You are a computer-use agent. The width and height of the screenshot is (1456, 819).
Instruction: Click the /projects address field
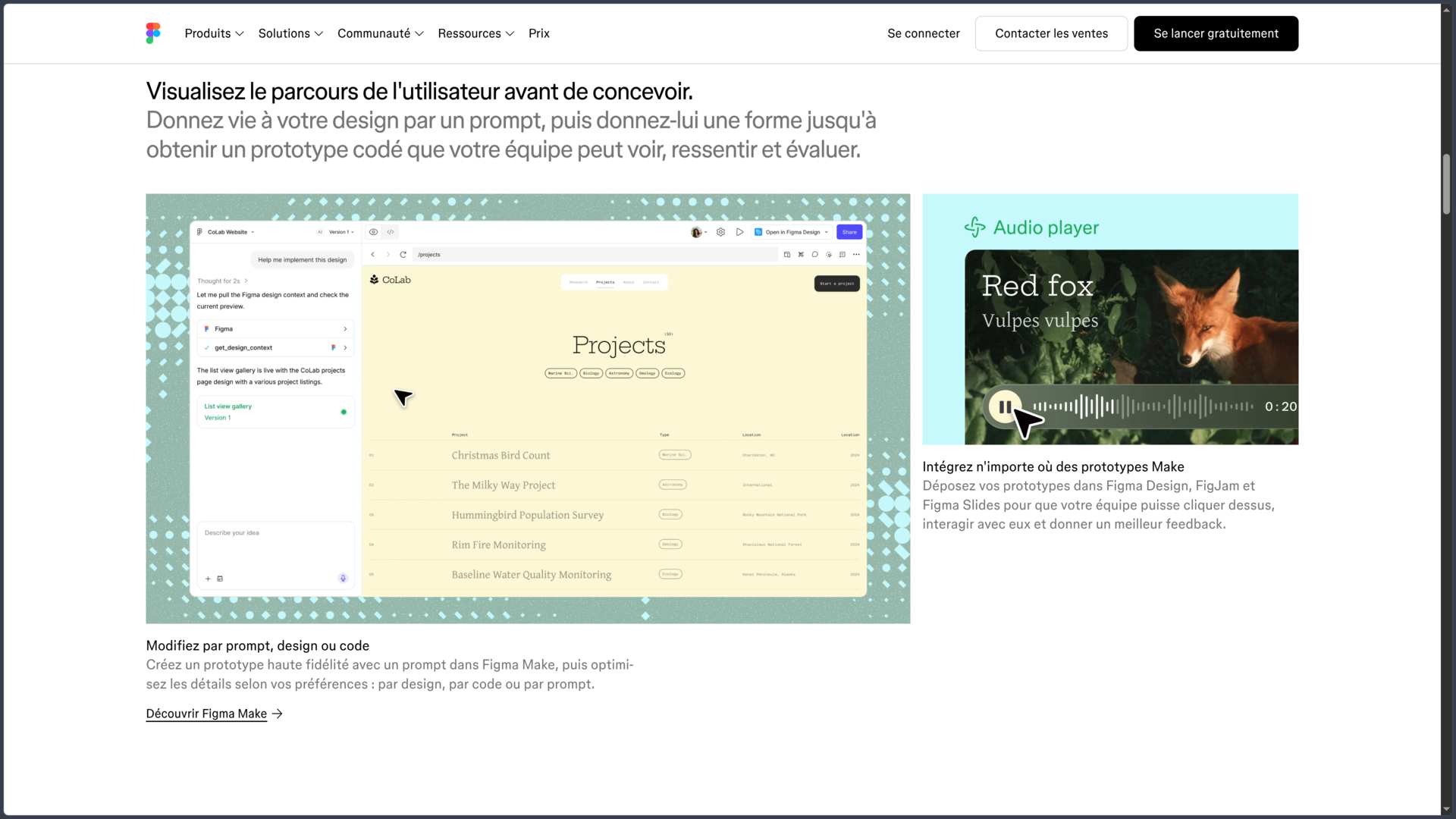click(x=595, y=254)
